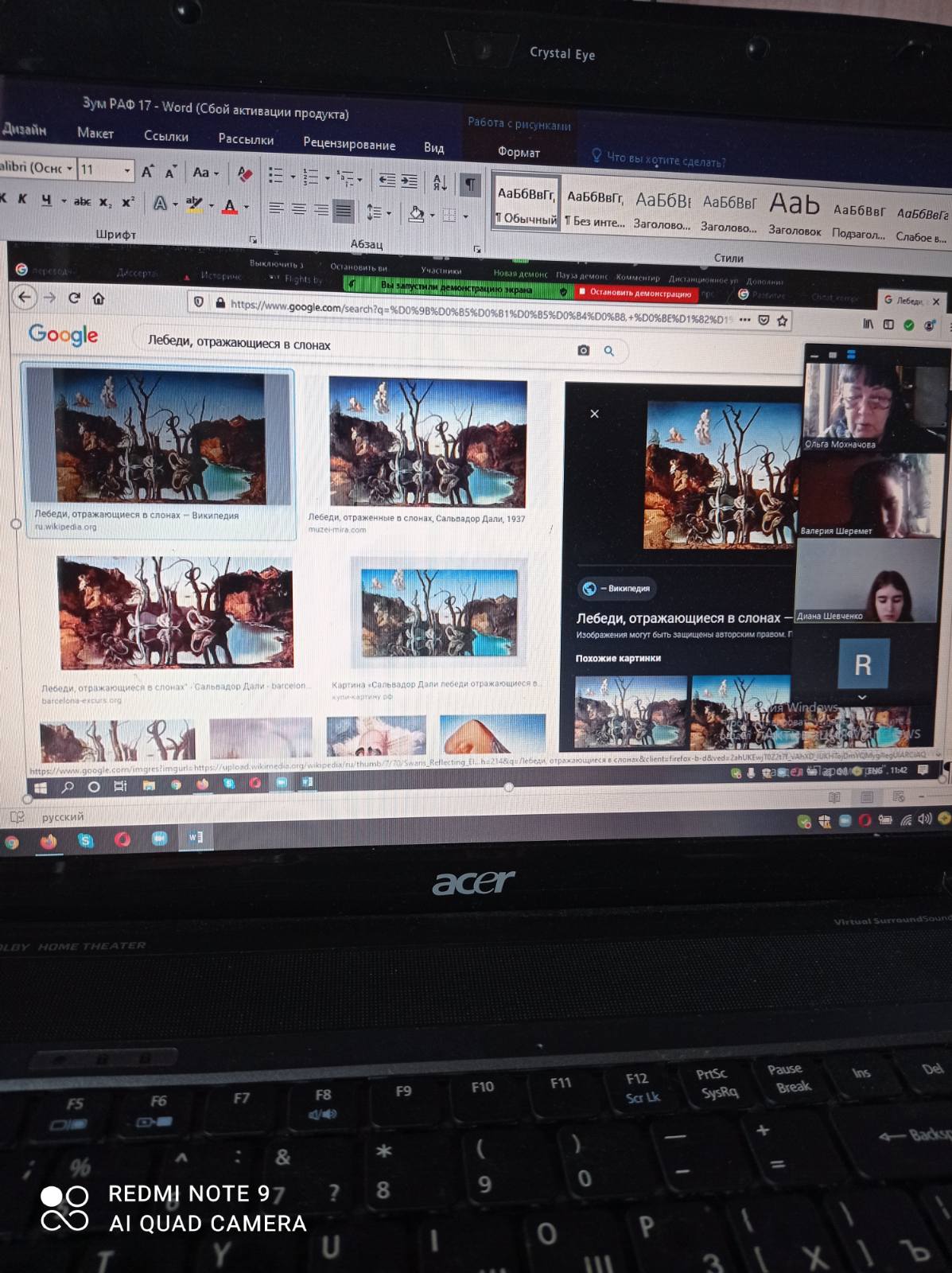Screen dimensions: 952x1273
Task: Open the Википедия source link in preview
Action: point(617,588)
